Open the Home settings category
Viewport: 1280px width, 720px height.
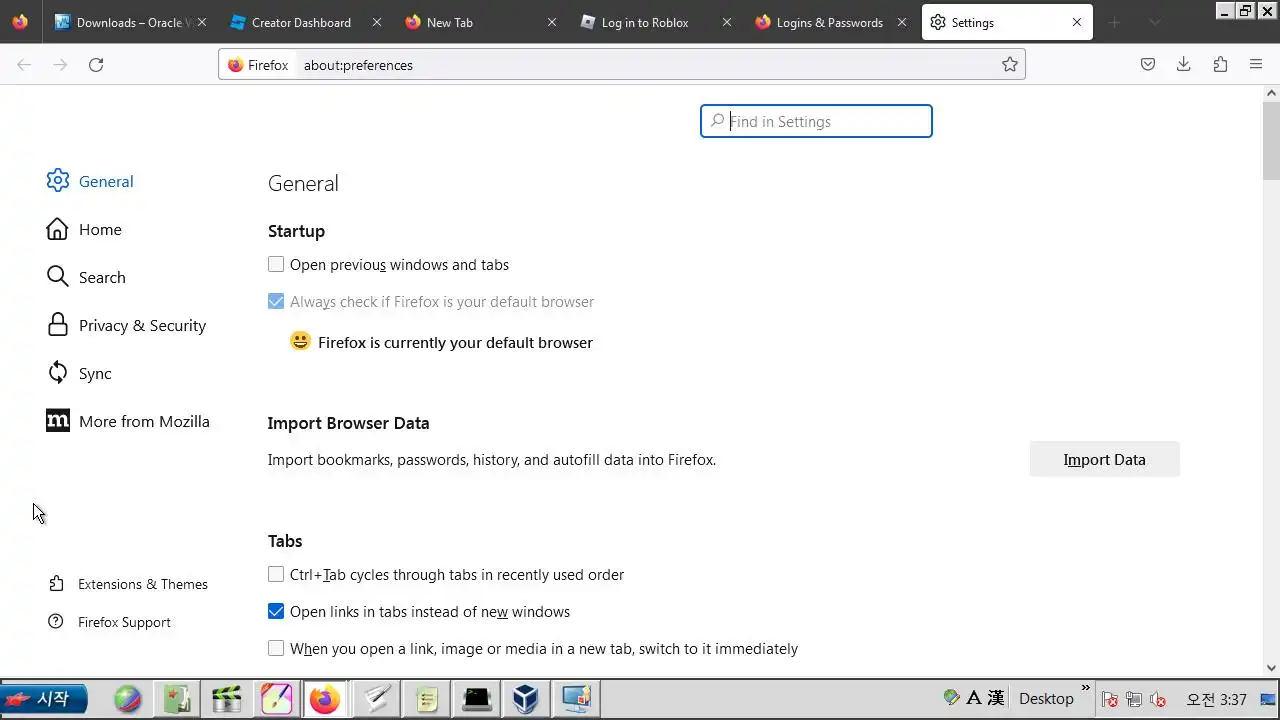coord(84,229)
